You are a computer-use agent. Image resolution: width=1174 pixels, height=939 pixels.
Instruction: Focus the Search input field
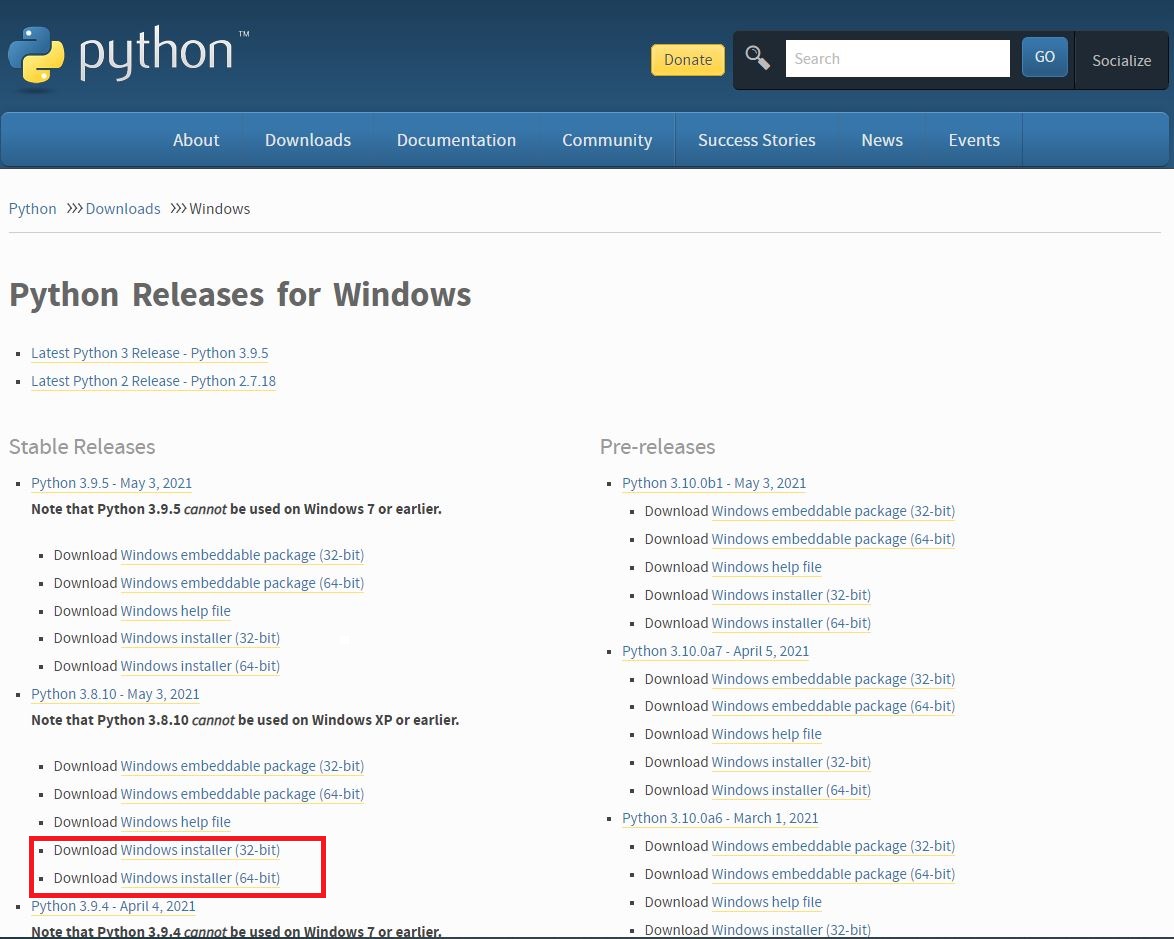pyautogui.click(x=897, y=59)
